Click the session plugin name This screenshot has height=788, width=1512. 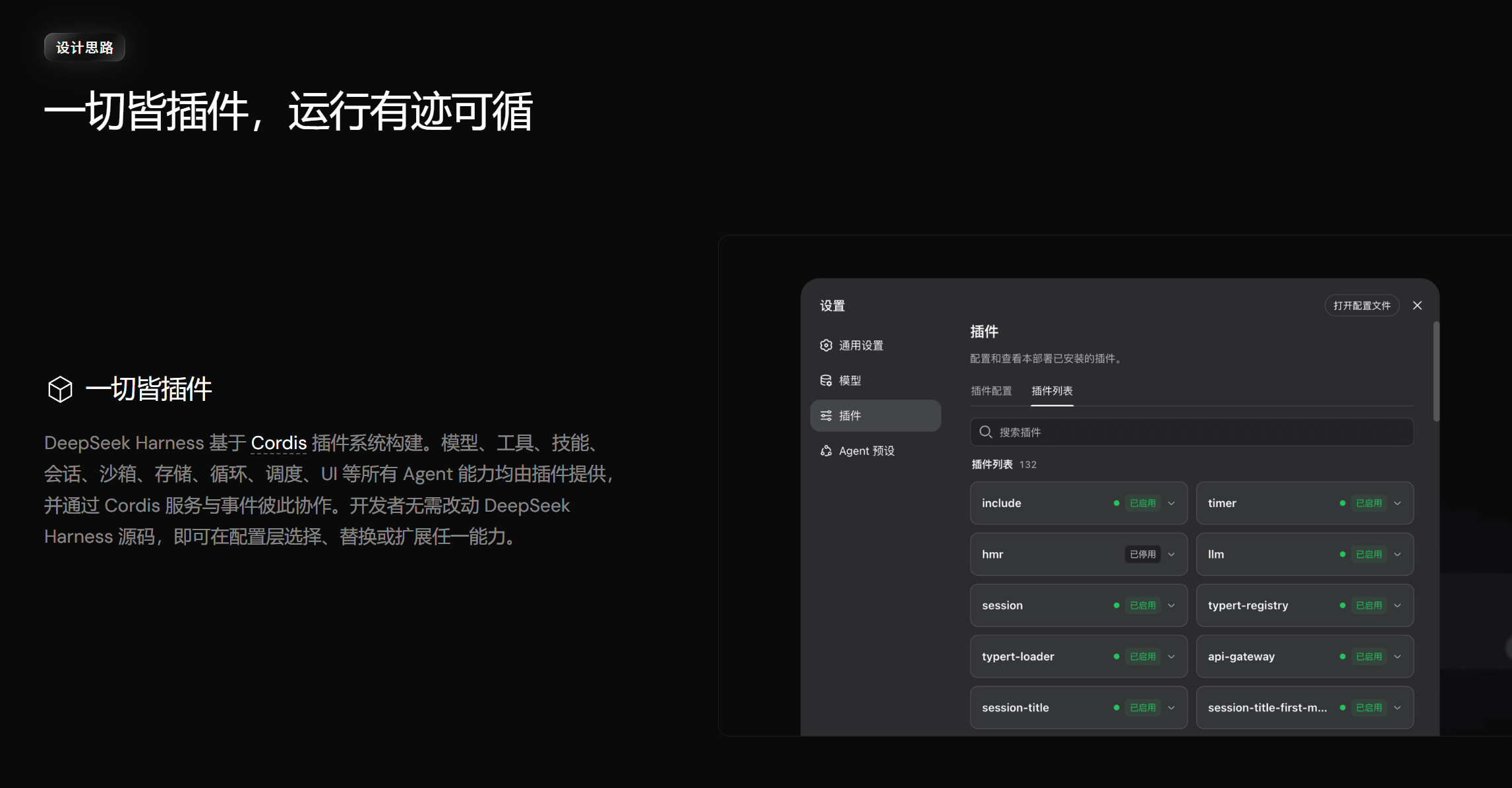click(x=1002, y=605)
